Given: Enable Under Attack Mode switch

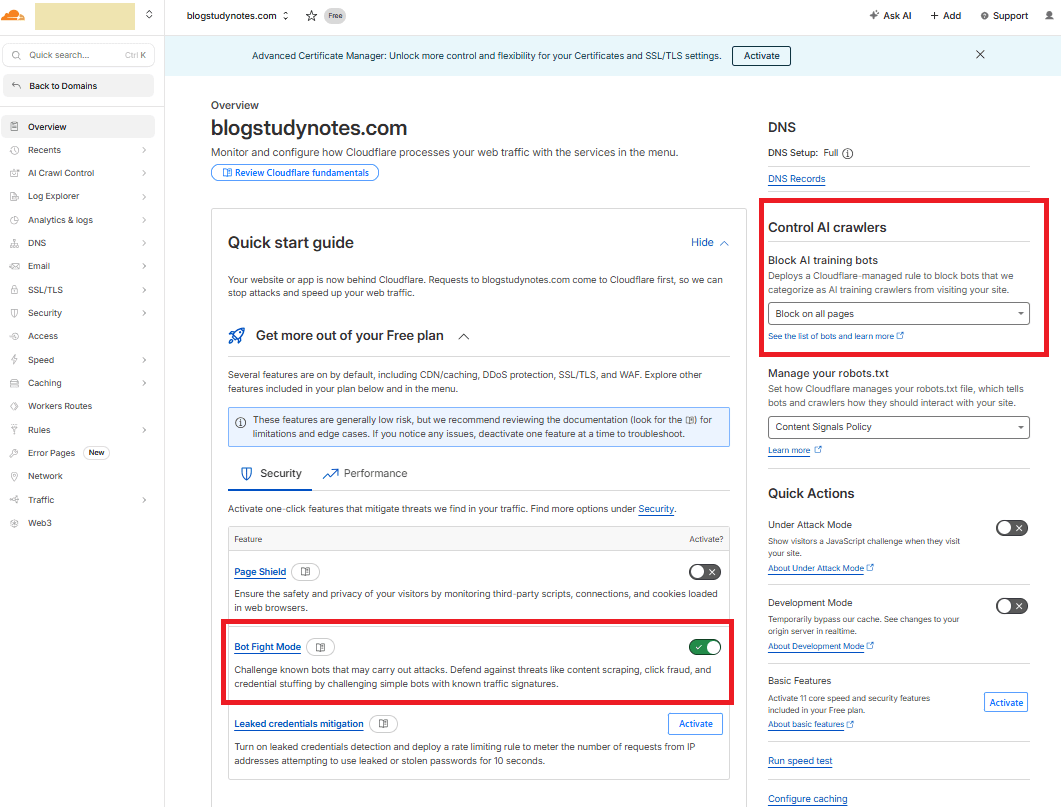Looking at the screenshot, I should (x=1012, y=528).
